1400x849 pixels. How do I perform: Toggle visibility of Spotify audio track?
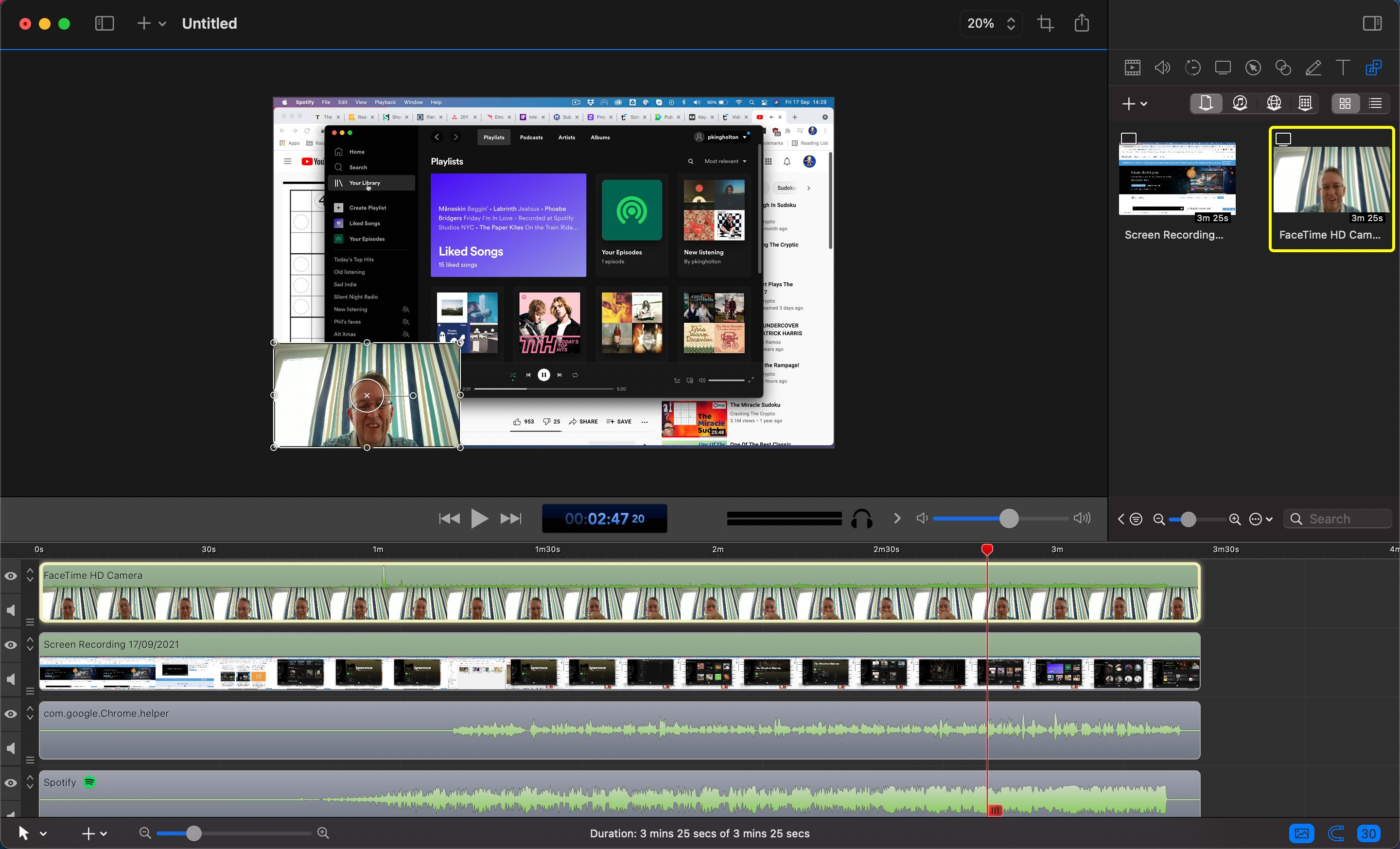pyautogui.click(x=11, y=781)
